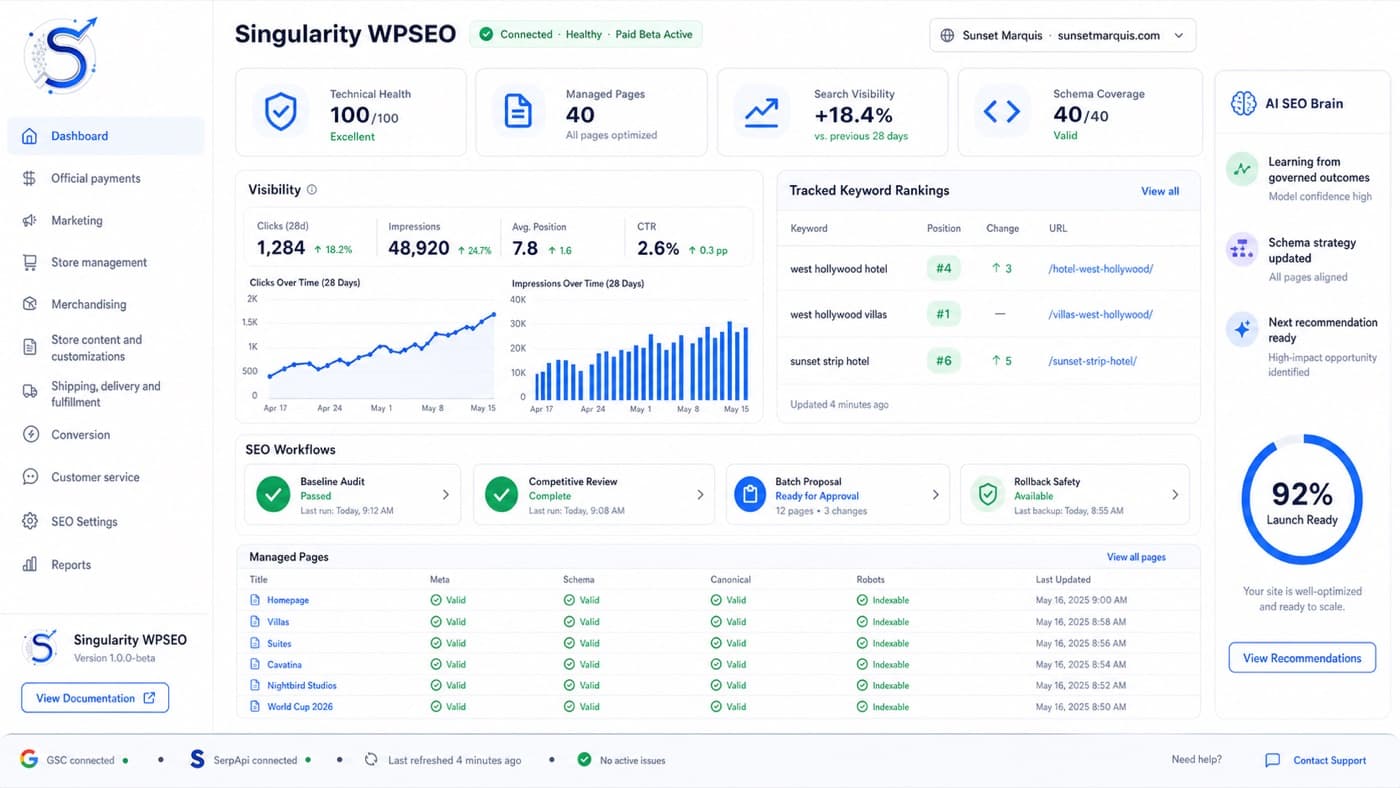Click the Schema strategy updated icon
The width and height of the screenshot is (1400, 788).
[x=1242, y=249]
